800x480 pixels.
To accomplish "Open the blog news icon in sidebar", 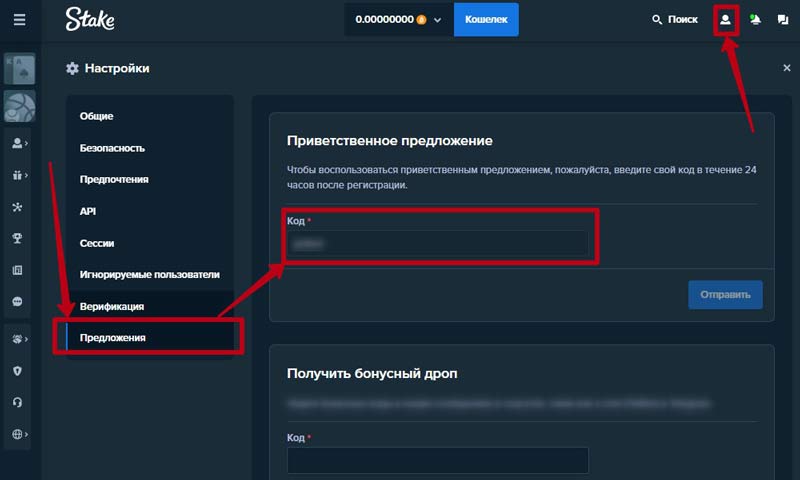I will pyautogui.click(x=17, y=270).
